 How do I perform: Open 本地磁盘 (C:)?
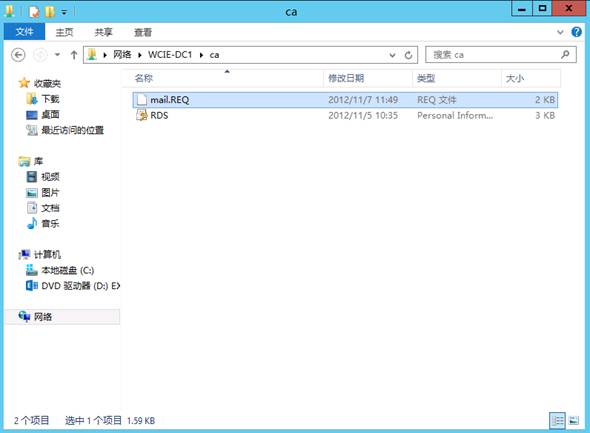coord(68,270)
